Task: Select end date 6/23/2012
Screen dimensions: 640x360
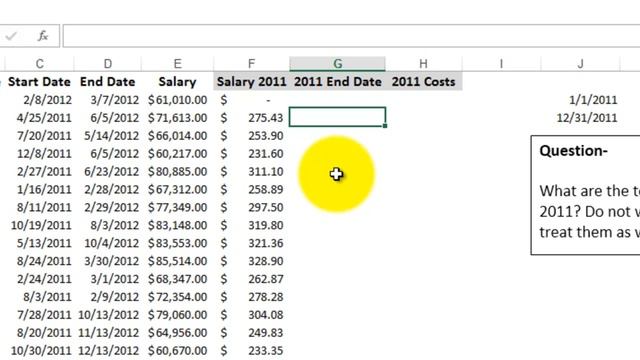Action: pyautogui.click(x=108, y=171)
